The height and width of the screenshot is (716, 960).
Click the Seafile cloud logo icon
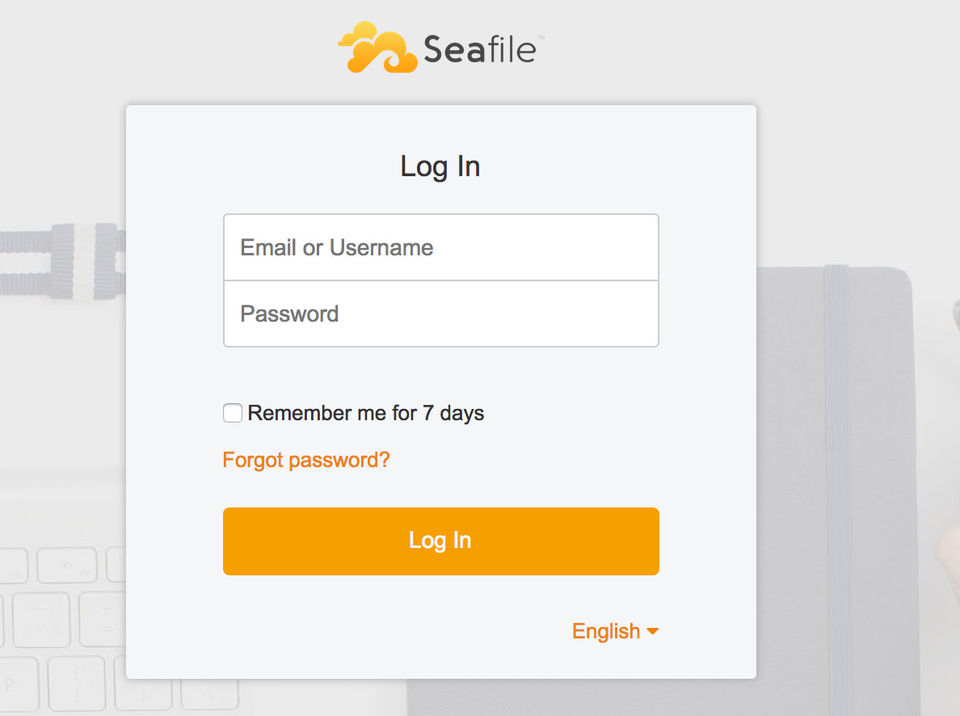point(376,48)
